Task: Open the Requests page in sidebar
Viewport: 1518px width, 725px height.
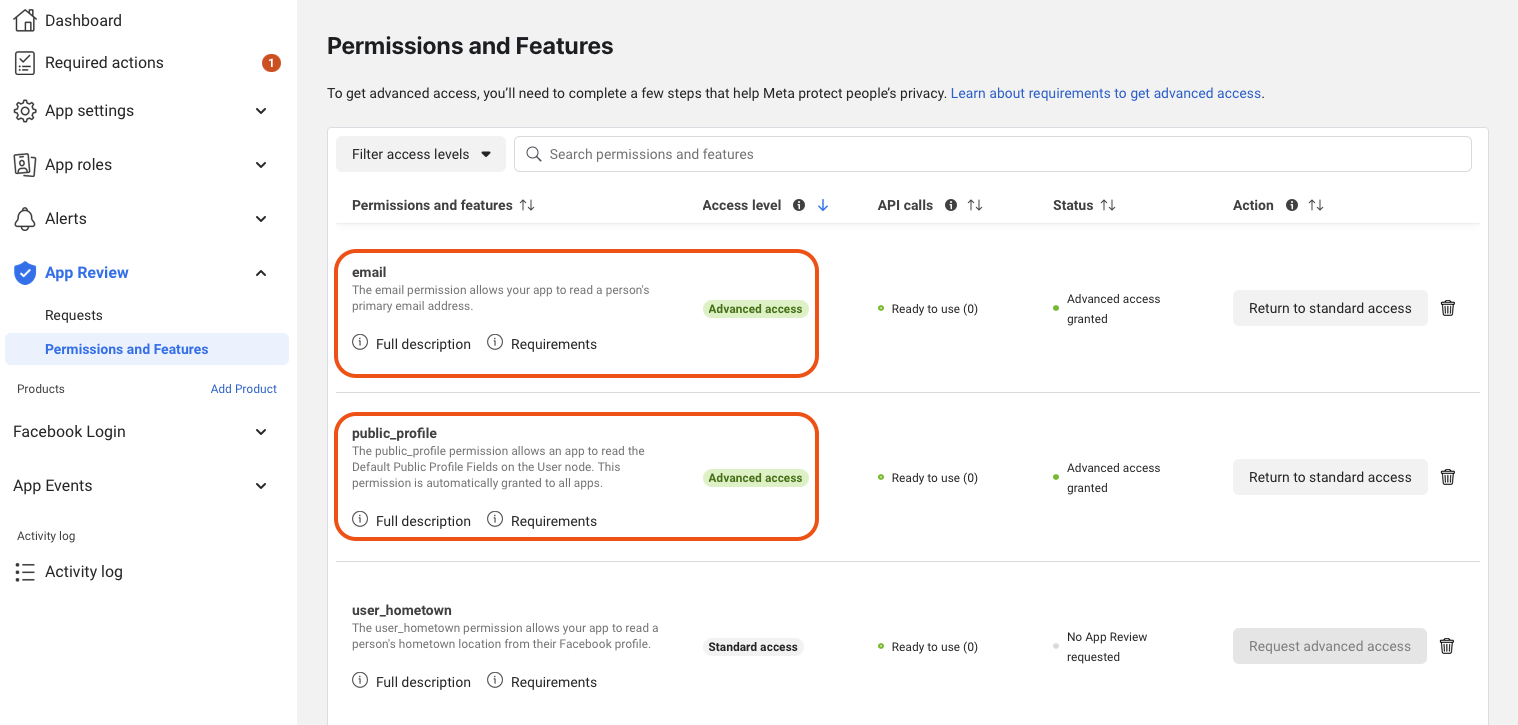Action: 74,315
